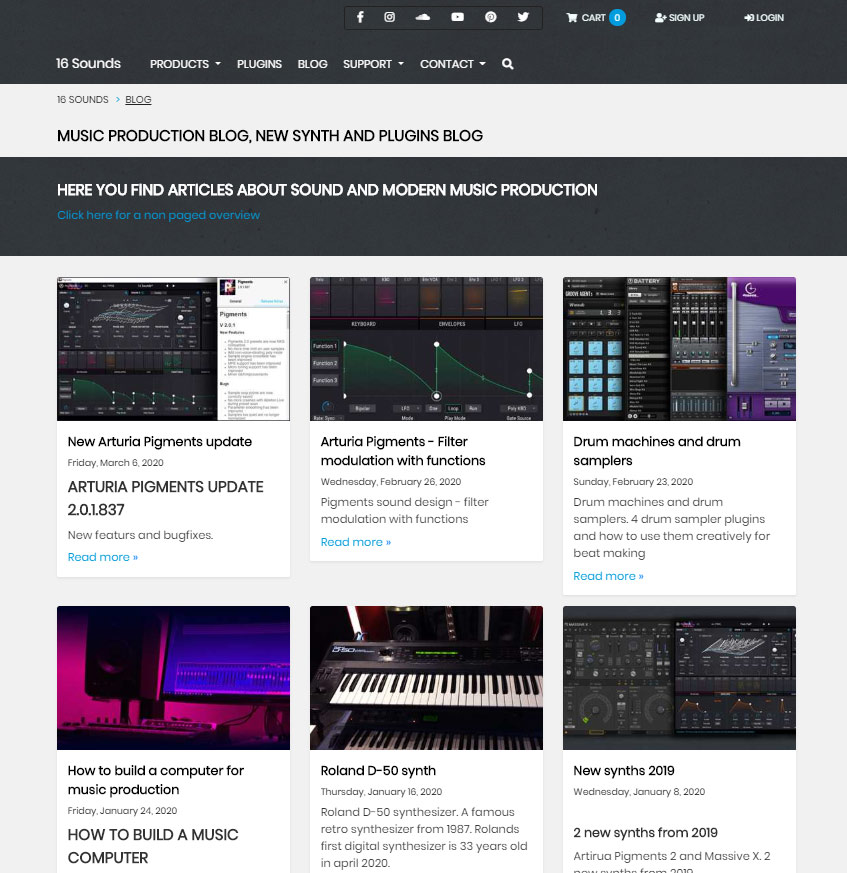
Task: Click the Login link
Action: 764,18
